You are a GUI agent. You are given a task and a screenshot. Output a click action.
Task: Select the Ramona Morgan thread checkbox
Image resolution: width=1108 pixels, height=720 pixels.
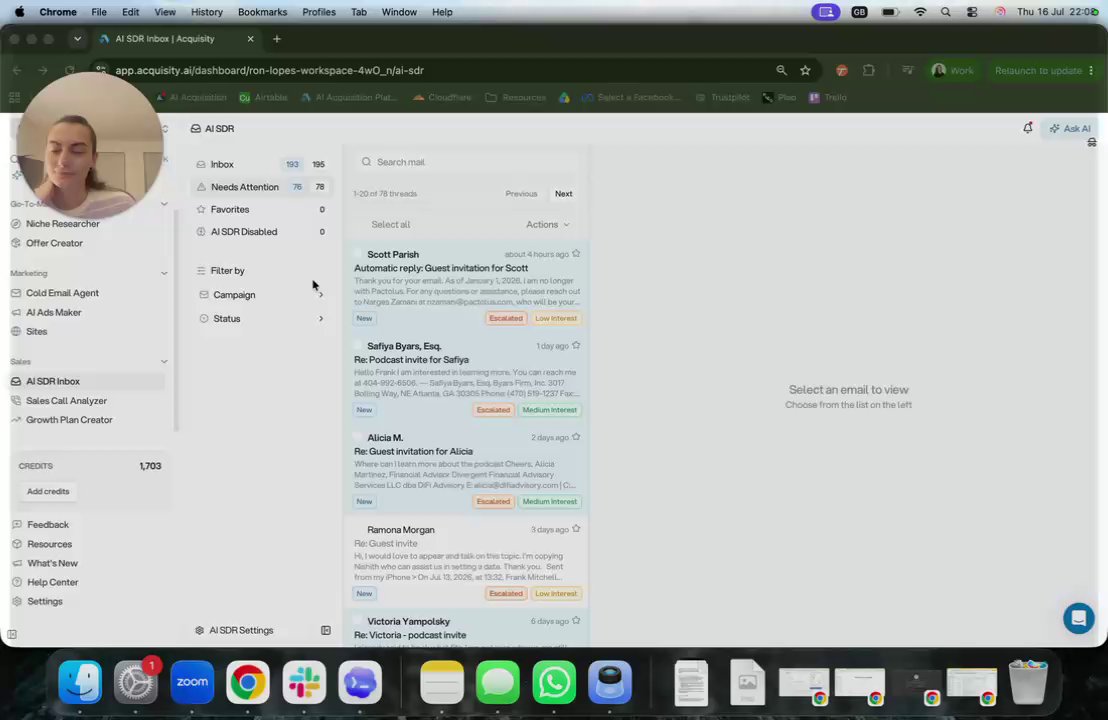tap(358, 530)
